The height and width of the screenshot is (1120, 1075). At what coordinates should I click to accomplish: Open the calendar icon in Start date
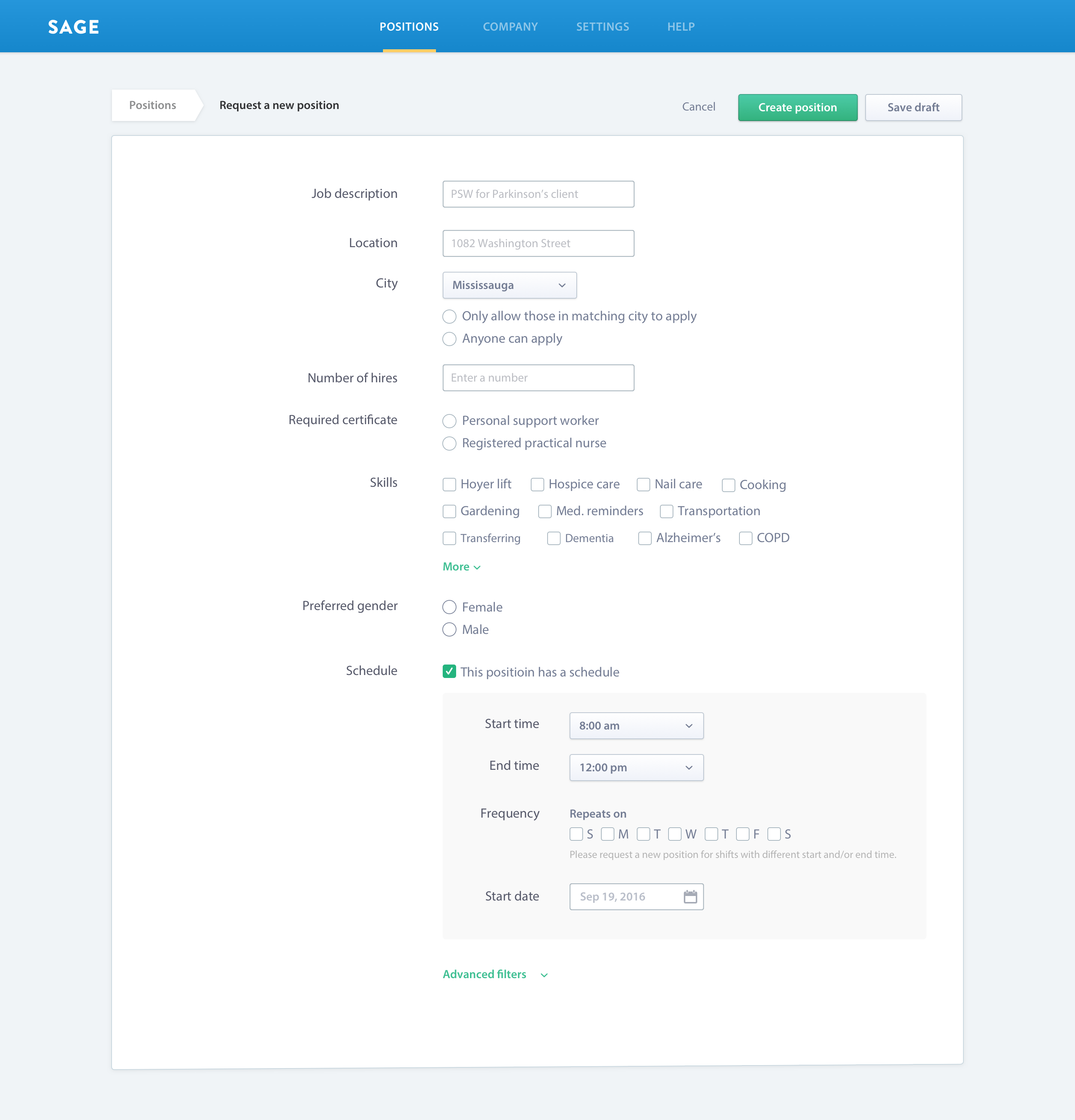point(690,897)
